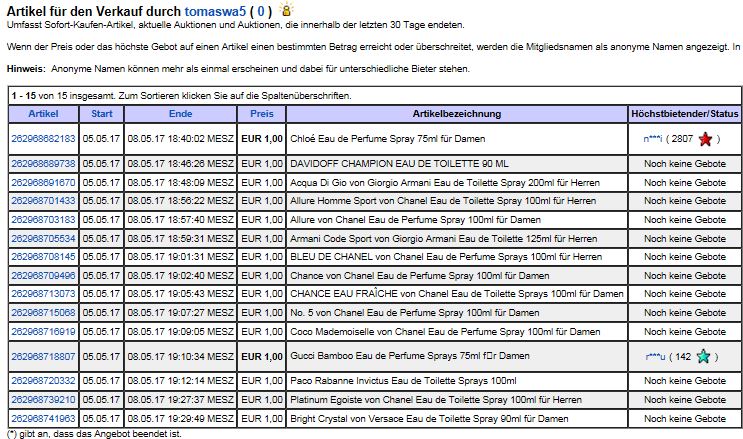Open item 262968703183
Viewport: 743px width, 439px height.
(x=43, y=220)
